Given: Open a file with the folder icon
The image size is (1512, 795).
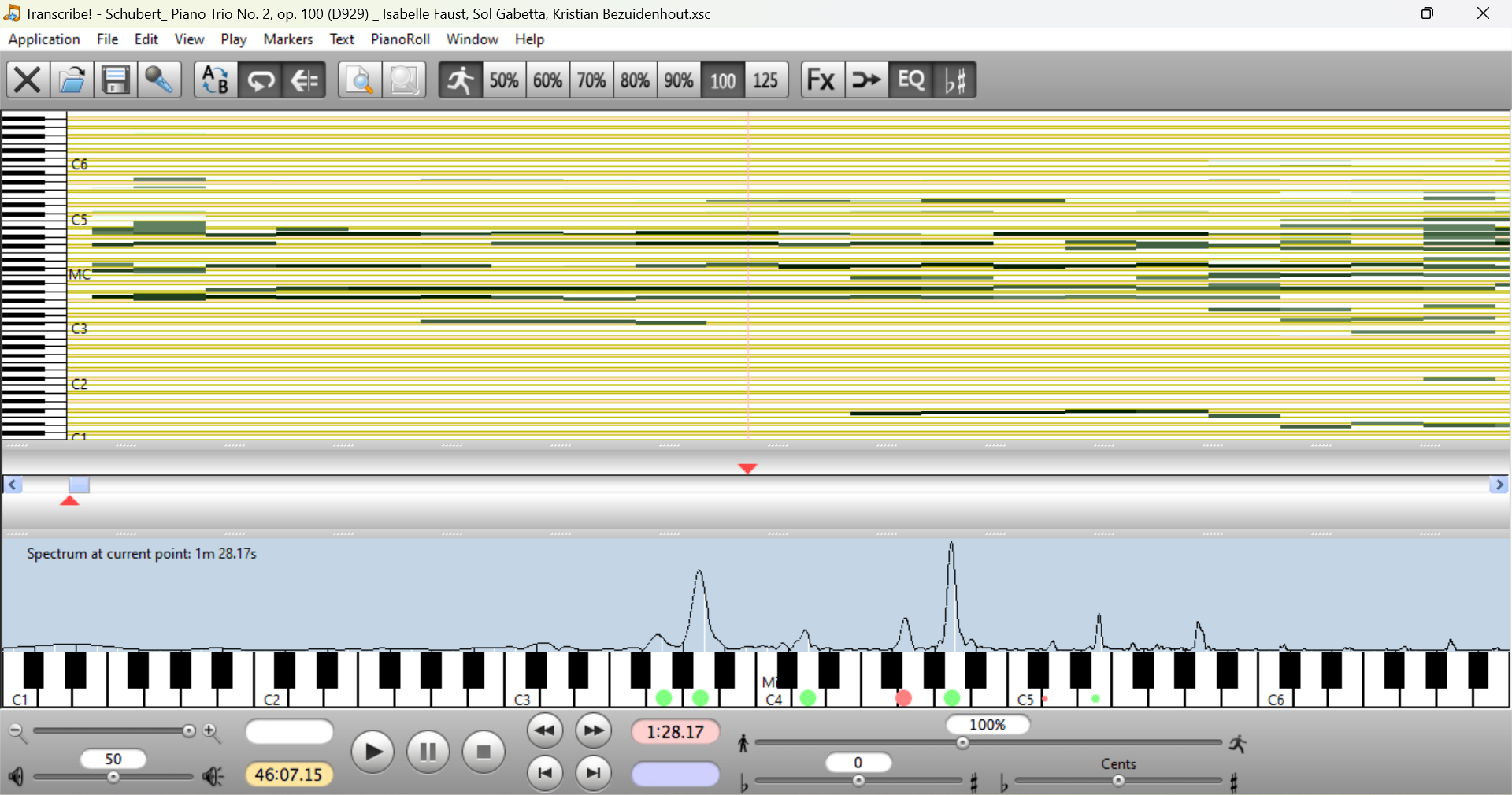Looking at the screenshot, I should [x=72, y=80].
